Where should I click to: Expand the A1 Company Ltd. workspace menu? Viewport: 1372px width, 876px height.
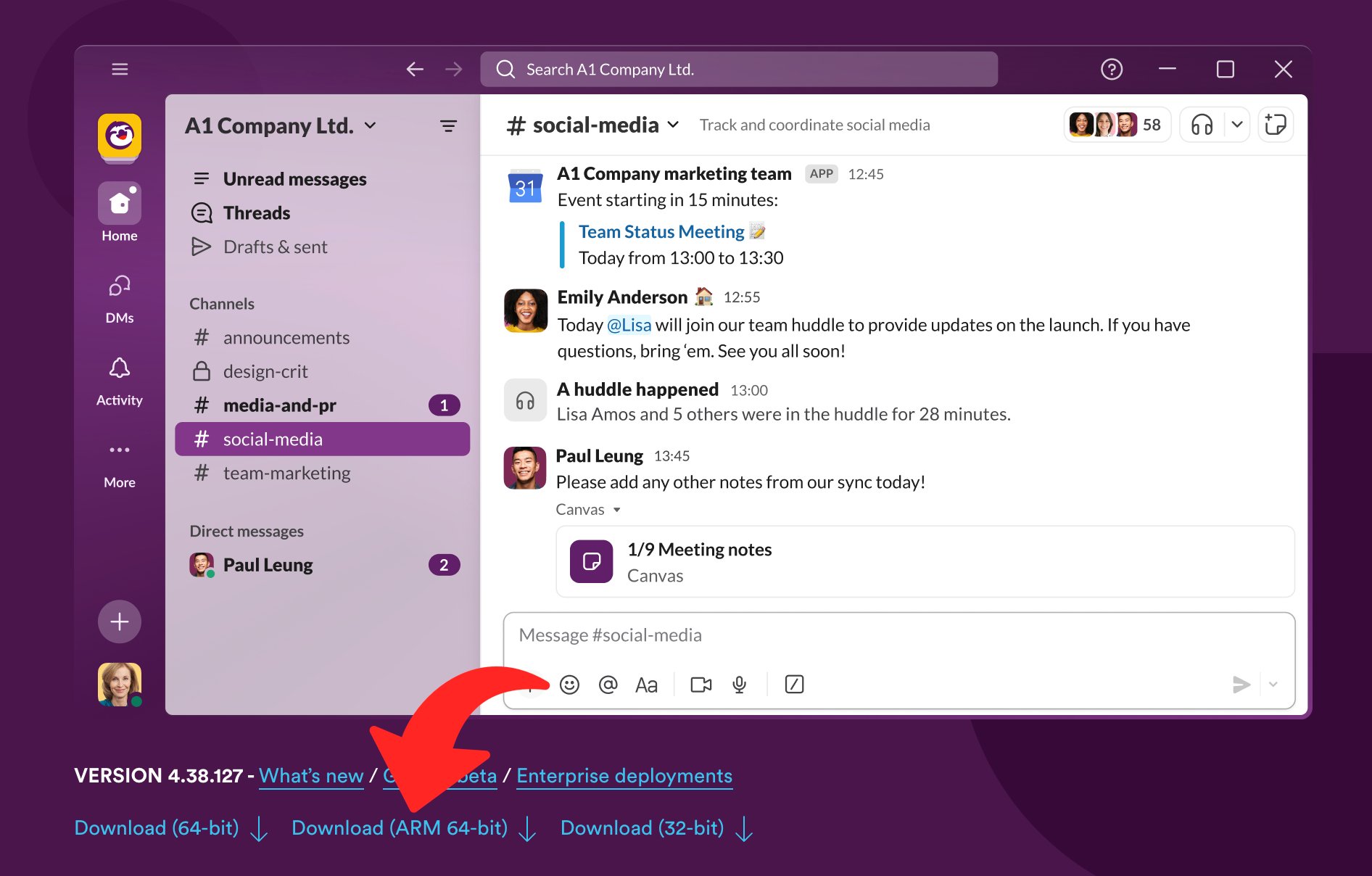point(281,125)
